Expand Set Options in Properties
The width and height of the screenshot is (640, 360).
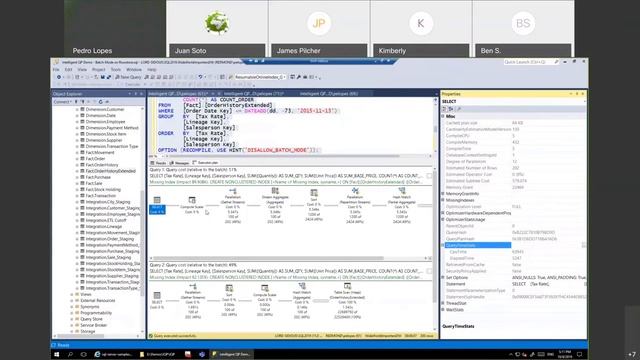point(443,278)
